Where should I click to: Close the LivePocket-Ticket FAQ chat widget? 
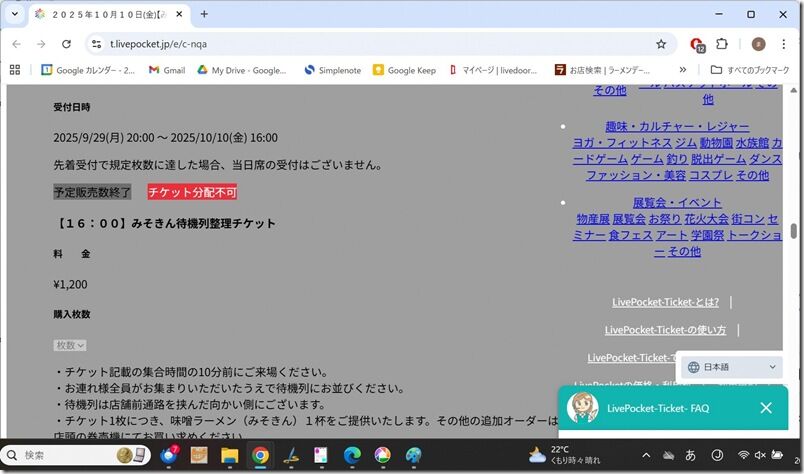766,408
